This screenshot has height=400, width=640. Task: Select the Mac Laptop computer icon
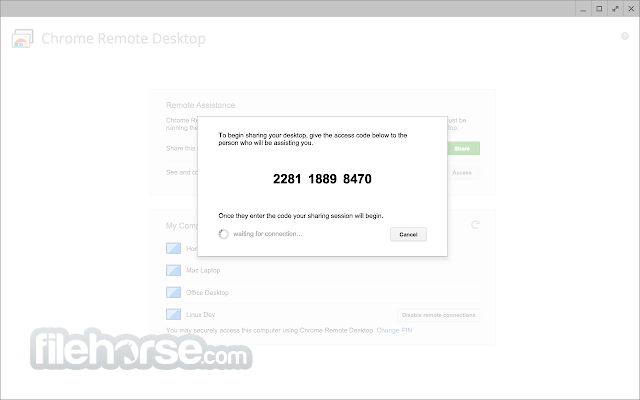[173, 270]
